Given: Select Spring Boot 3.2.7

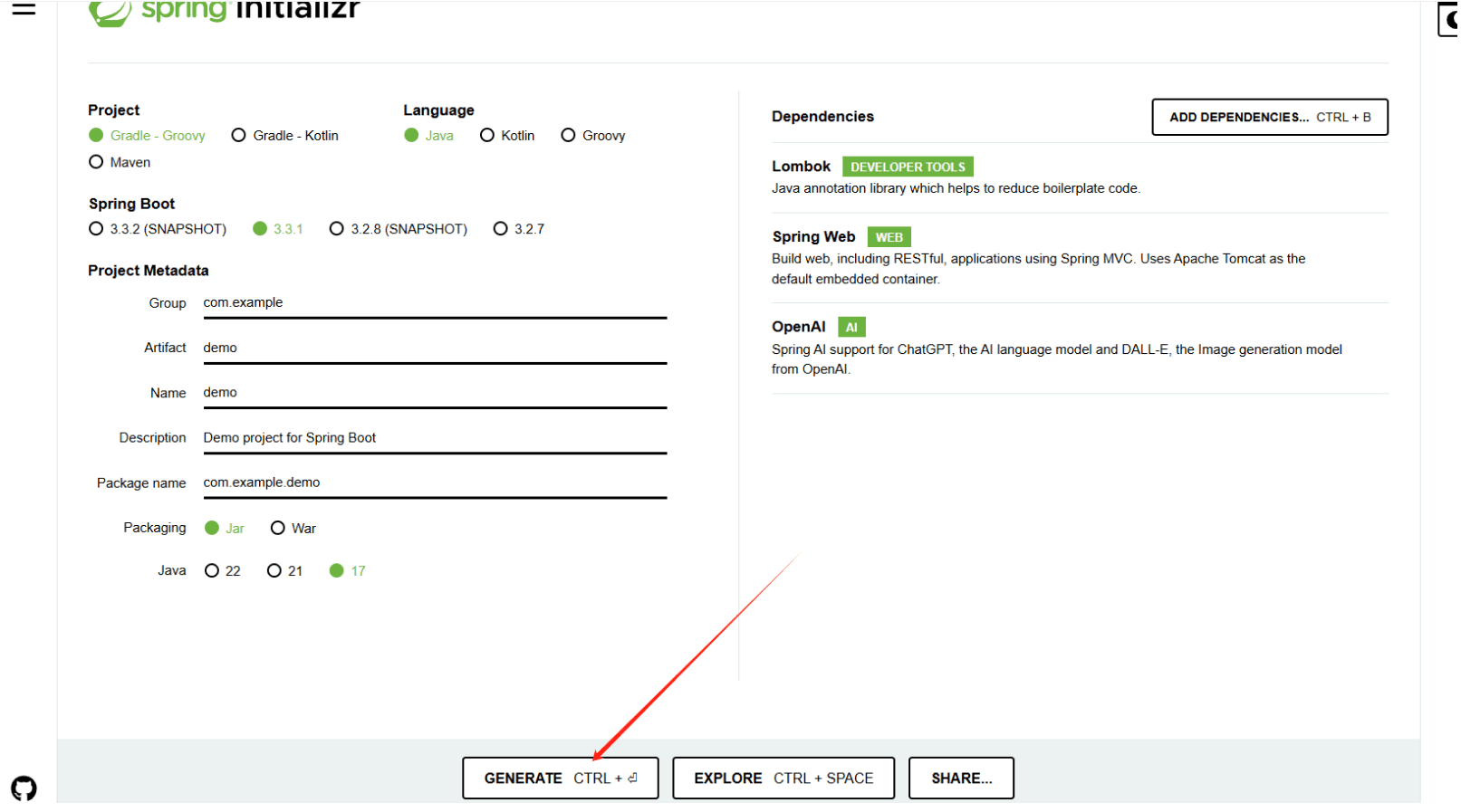Looking at the screenshot, I should coord(519,229).
